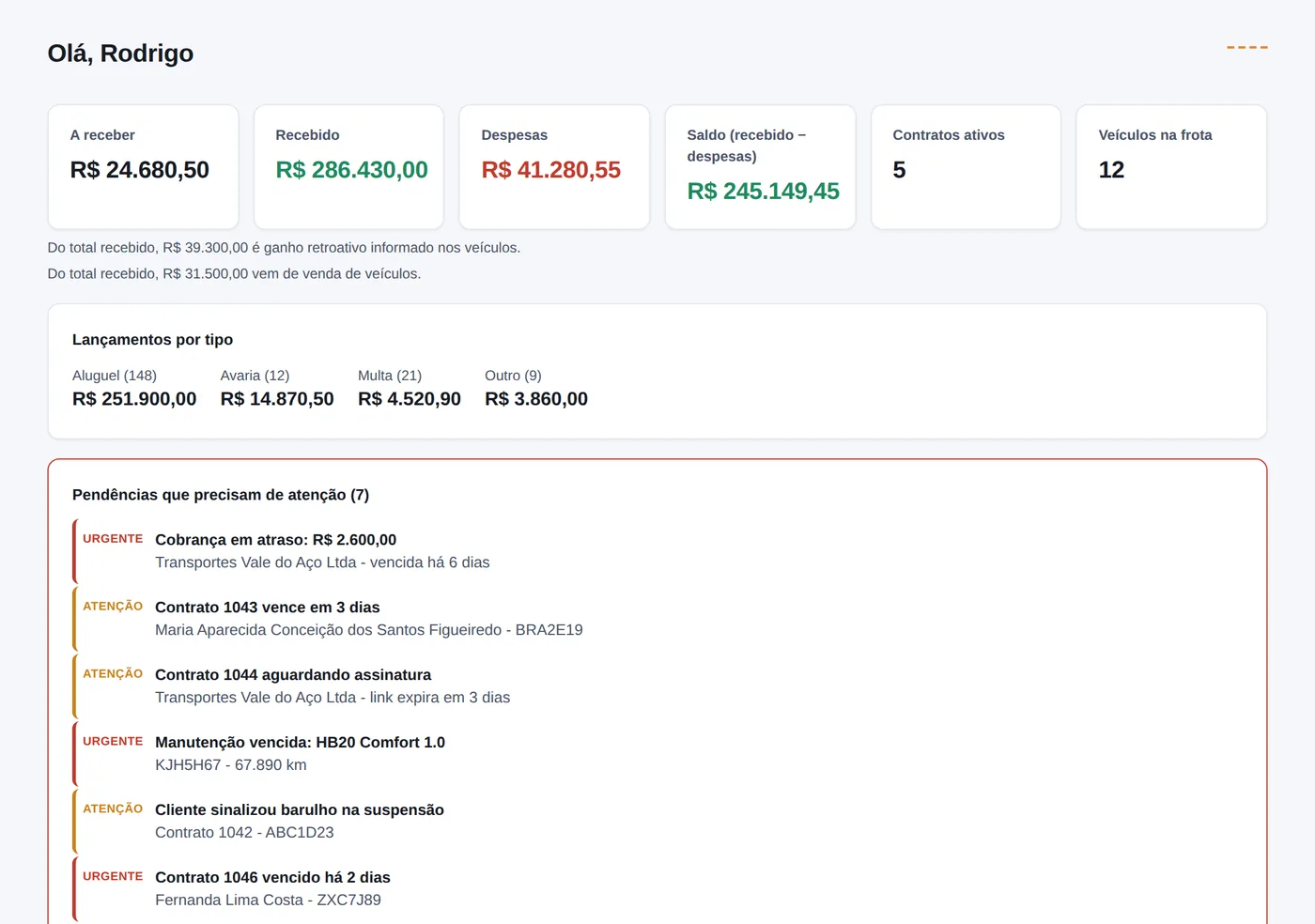Open overdue charge R$ 2.600,00 alert
1315x924 pixels.
[657, 551]
